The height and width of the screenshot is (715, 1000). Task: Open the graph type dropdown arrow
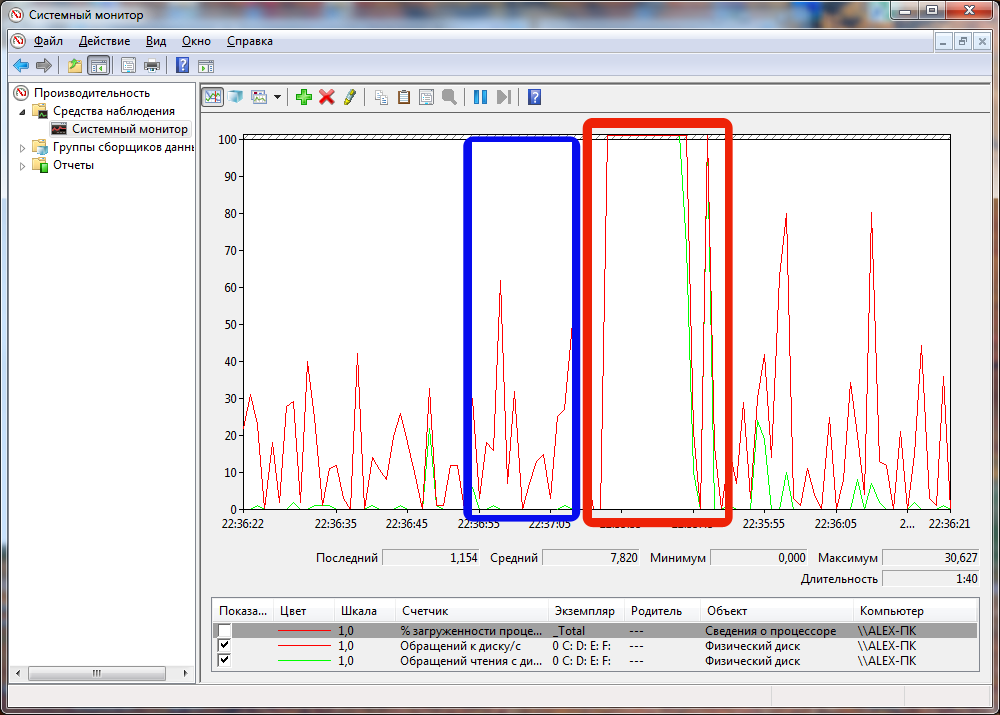[x=277, y=98]
